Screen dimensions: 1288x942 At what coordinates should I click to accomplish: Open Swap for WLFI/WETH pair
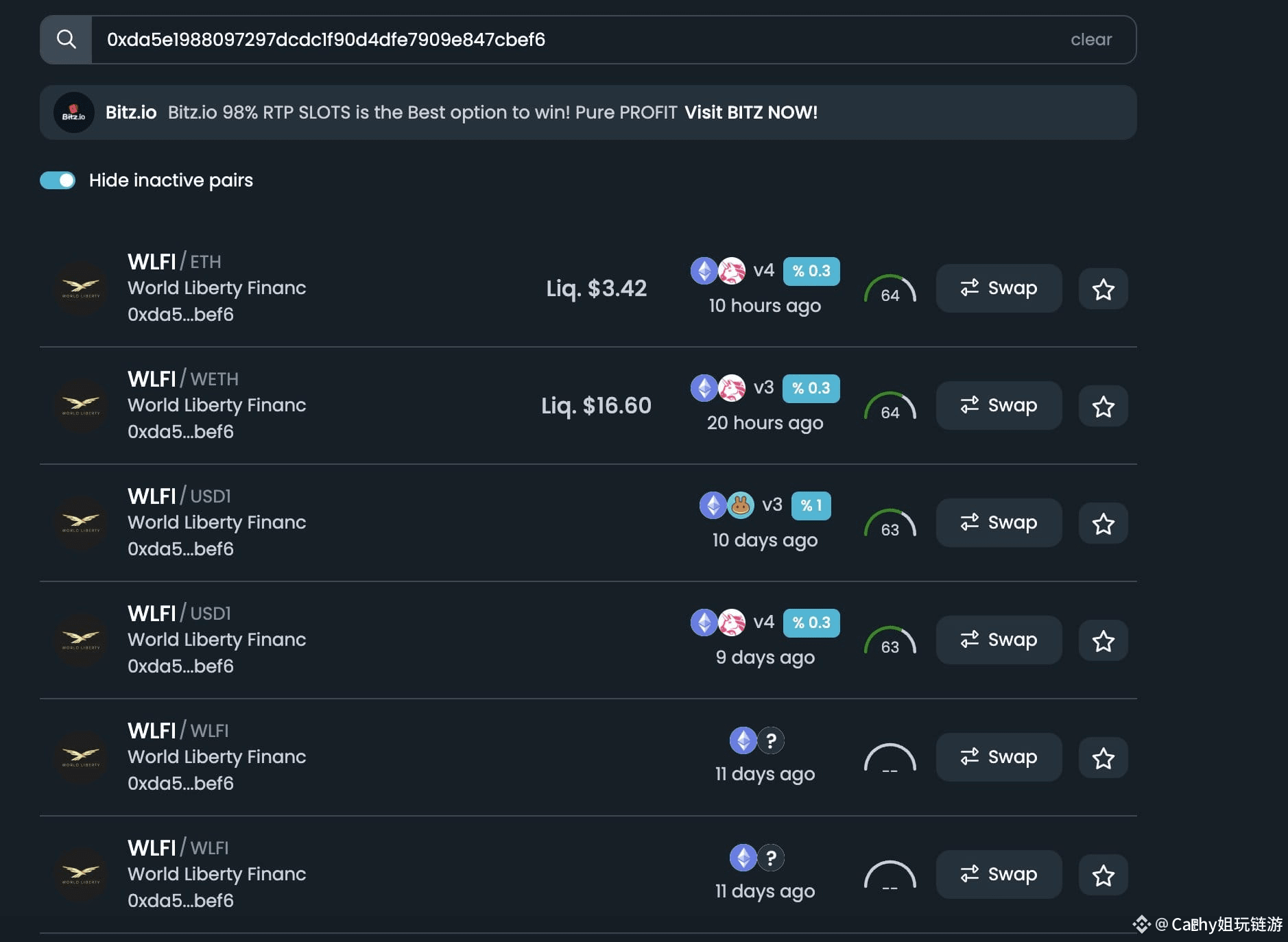point(999,405)
